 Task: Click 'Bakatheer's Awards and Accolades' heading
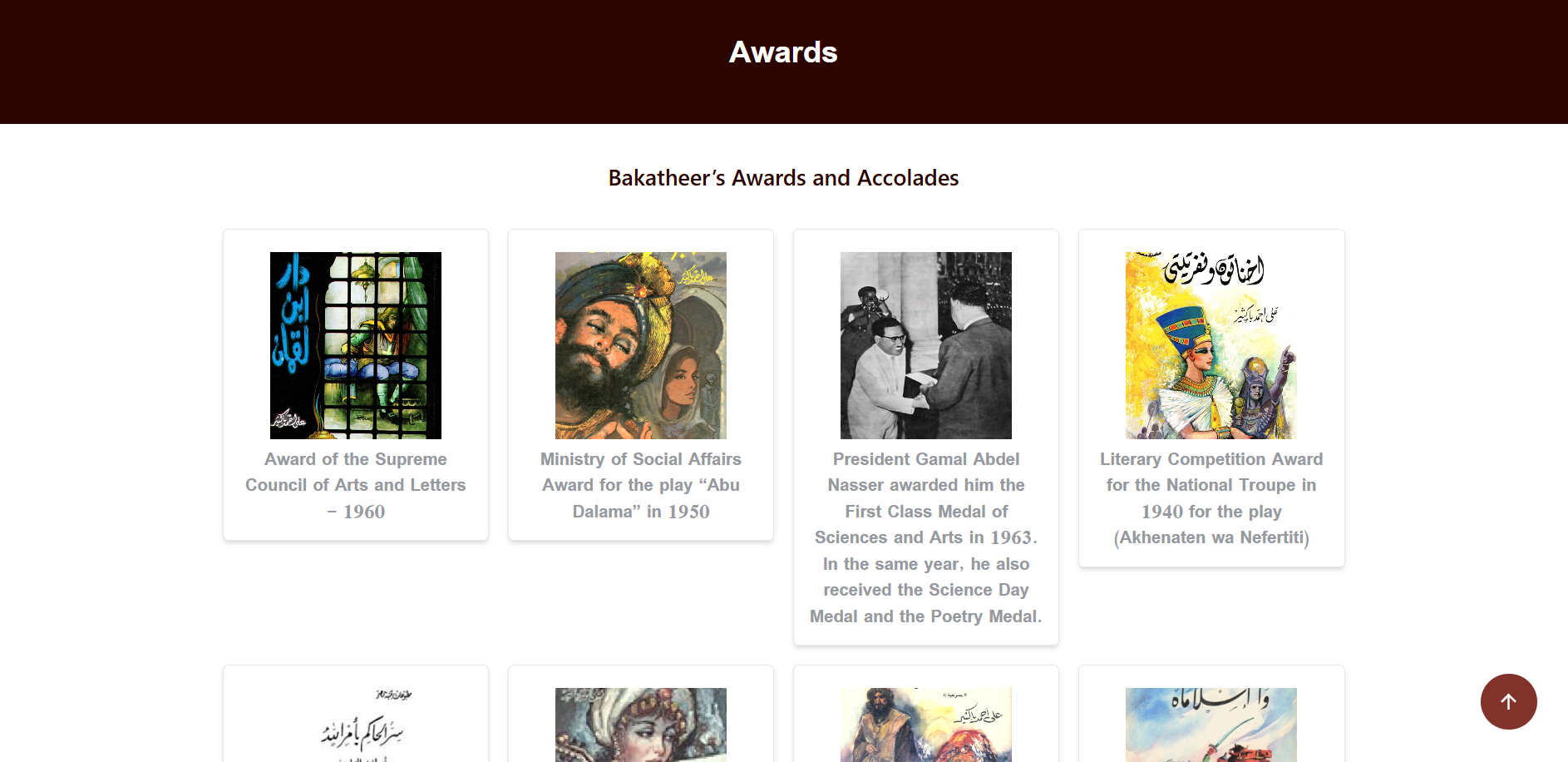point(783,178)
